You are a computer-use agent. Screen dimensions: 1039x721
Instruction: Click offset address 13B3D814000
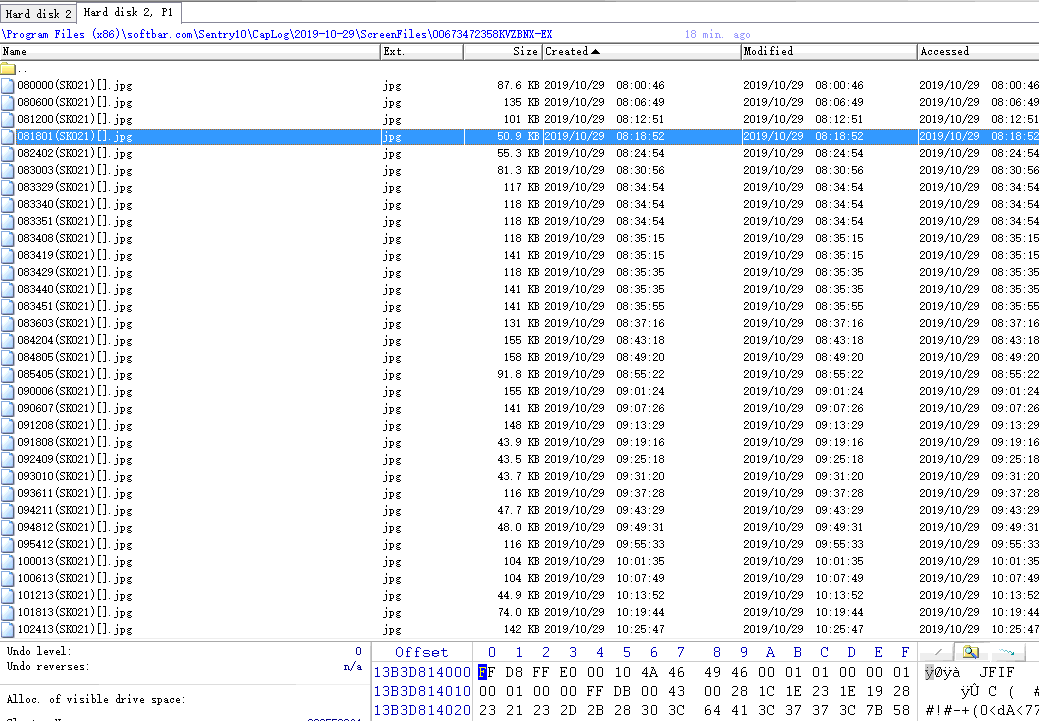(422, 673)
